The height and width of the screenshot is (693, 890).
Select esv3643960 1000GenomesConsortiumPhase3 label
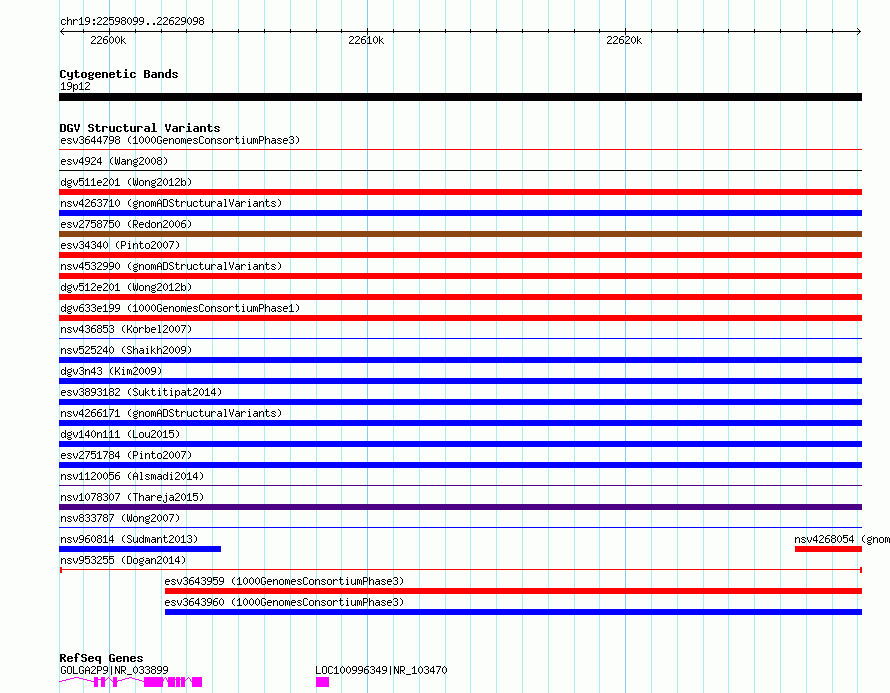[284, 602]
